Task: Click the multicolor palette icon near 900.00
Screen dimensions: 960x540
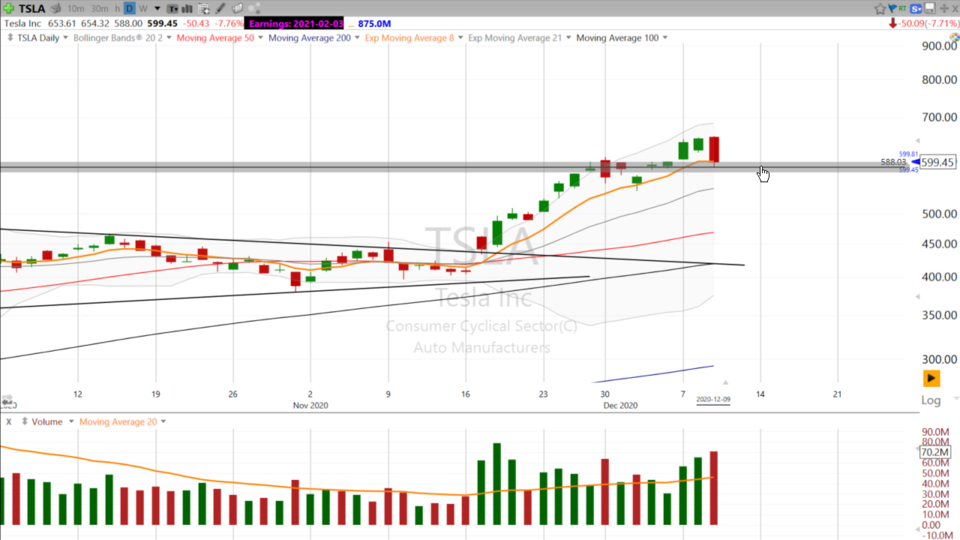Action: (955, 38)
